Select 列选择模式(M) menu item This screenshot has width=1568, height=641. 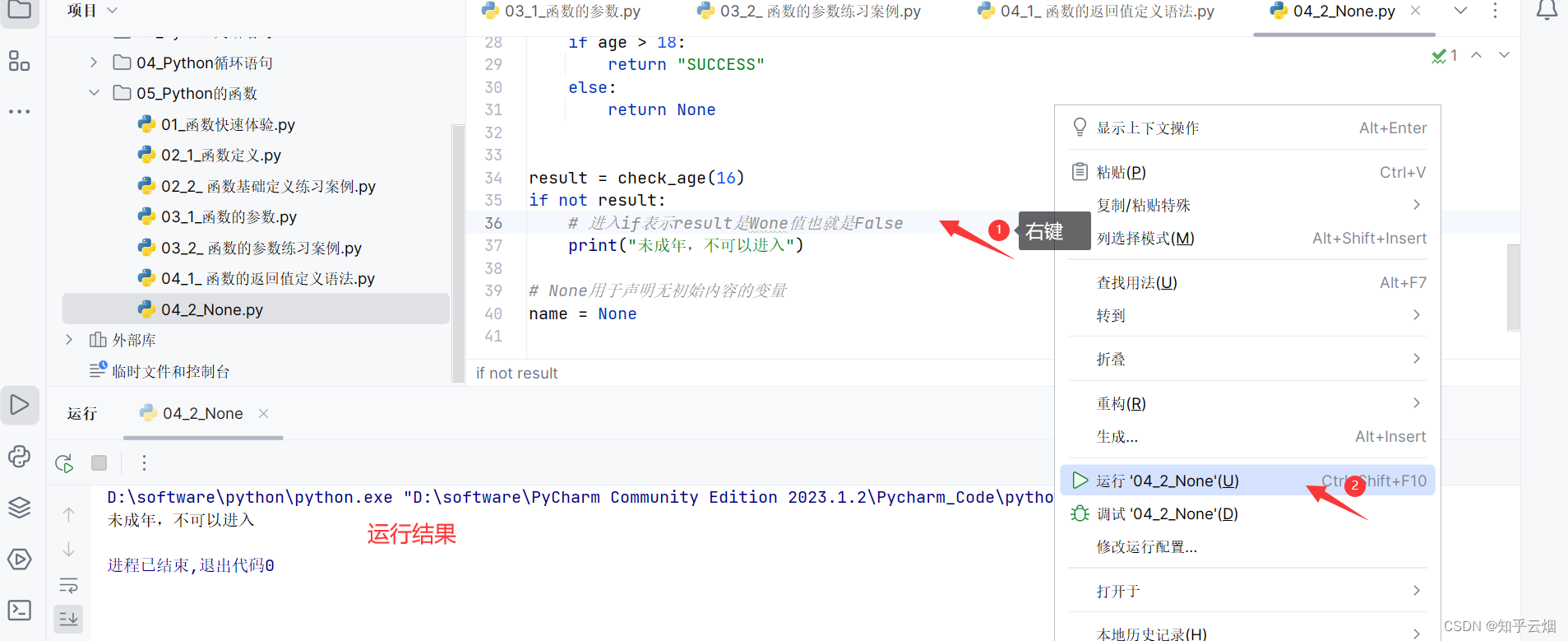[1247, 238]
